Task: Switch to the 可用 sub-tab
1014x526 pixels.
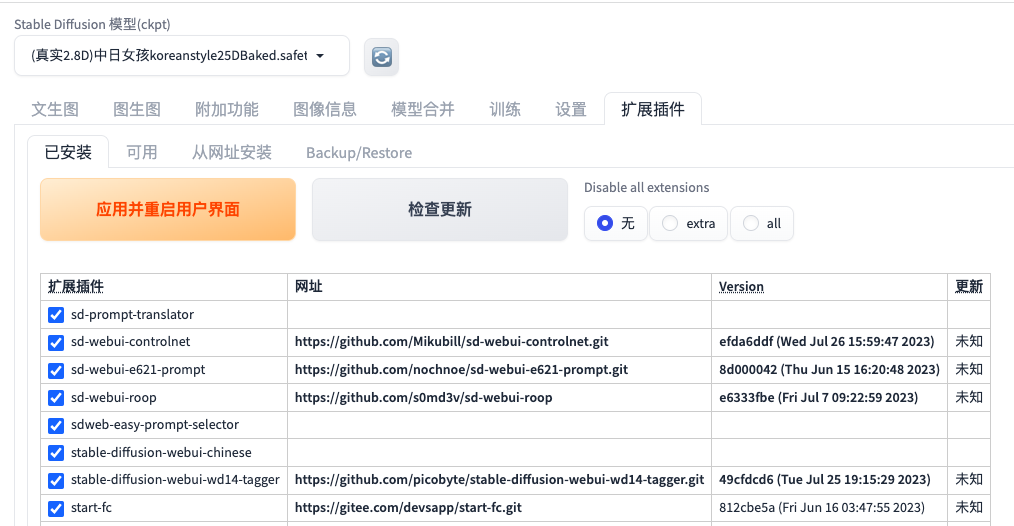Action: [142, 153]
